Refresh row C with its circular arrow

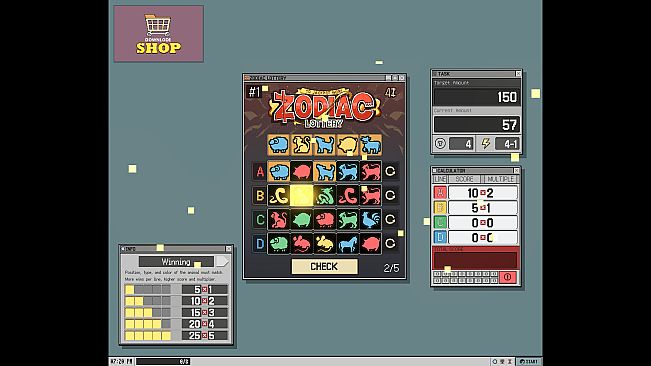coord(390,219)
